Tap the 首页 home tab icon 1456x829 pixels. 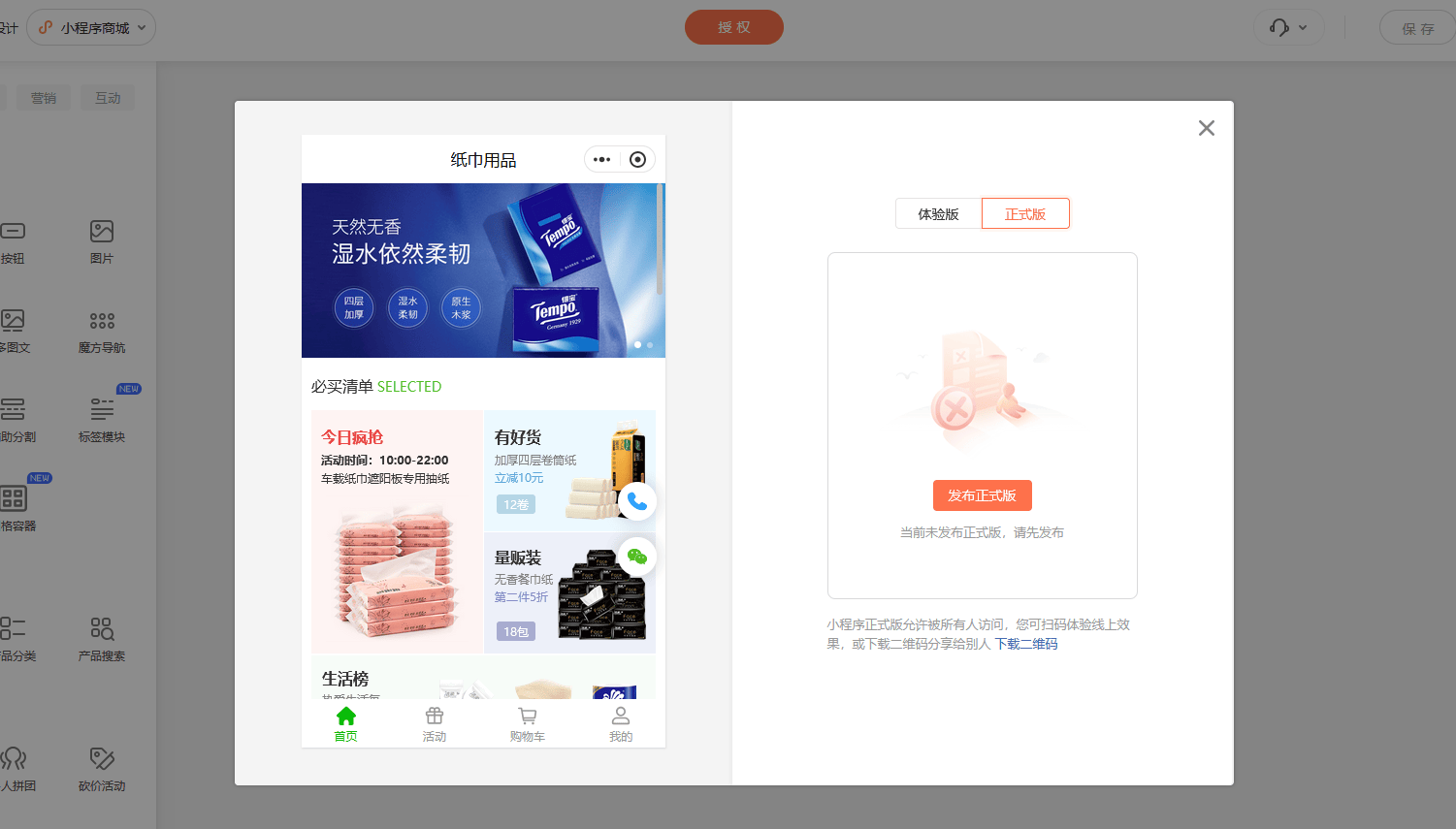pos(346,717)
